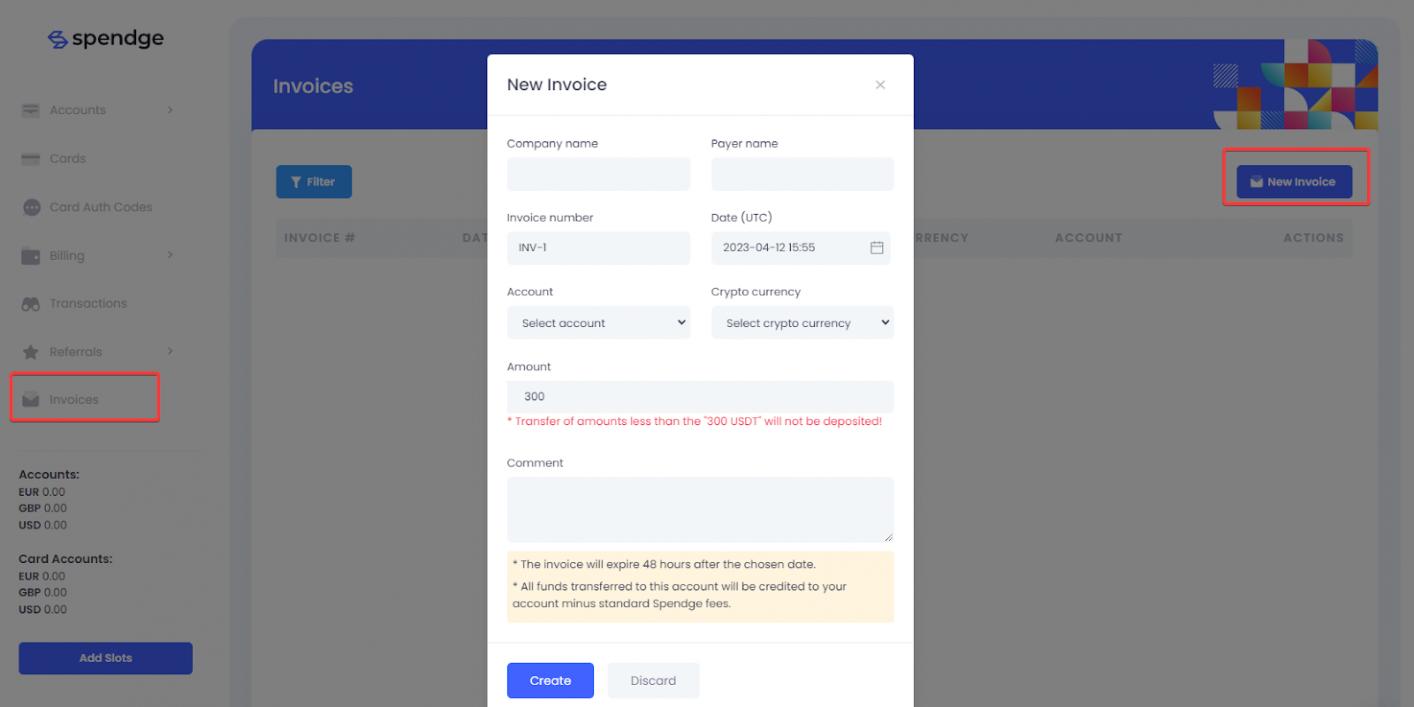Focus the Company name input field
1414x707 pixels.
[599, 174]
